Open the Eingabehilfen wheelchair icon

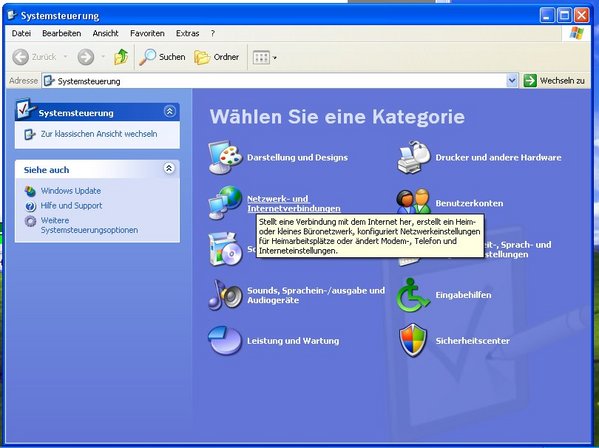[x=413, y=294]
